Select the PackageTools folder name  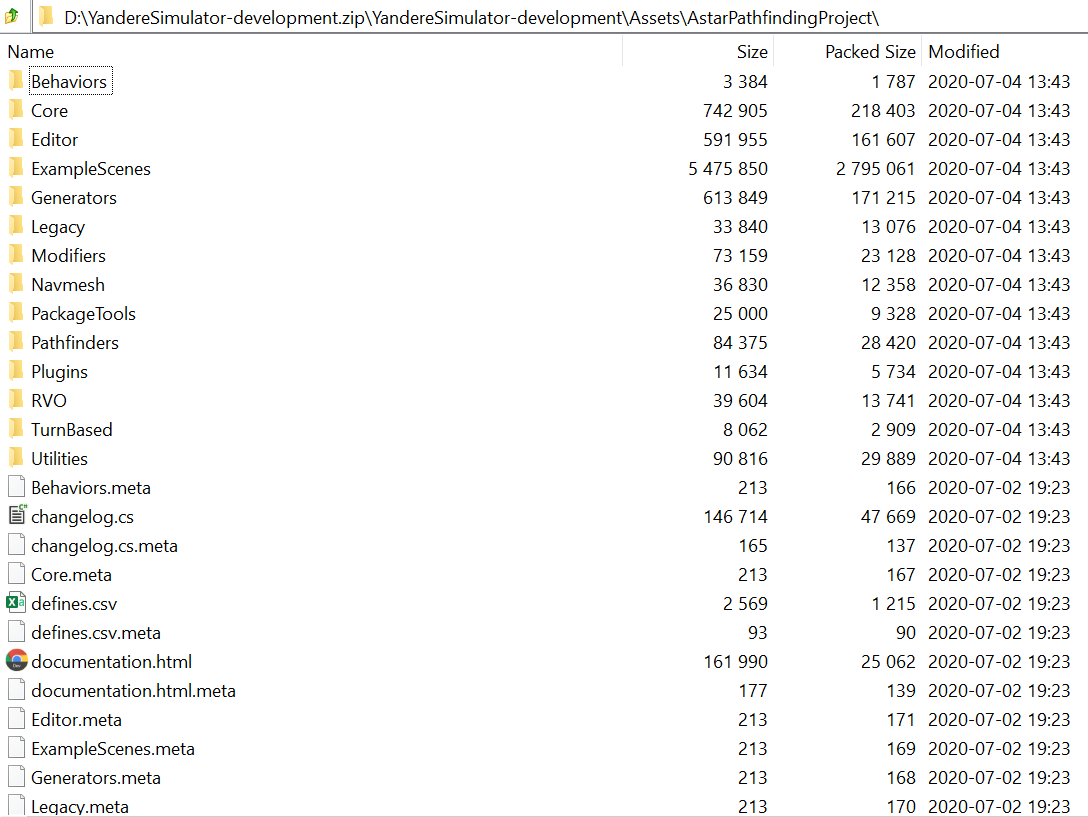click(x=83, y=314)
